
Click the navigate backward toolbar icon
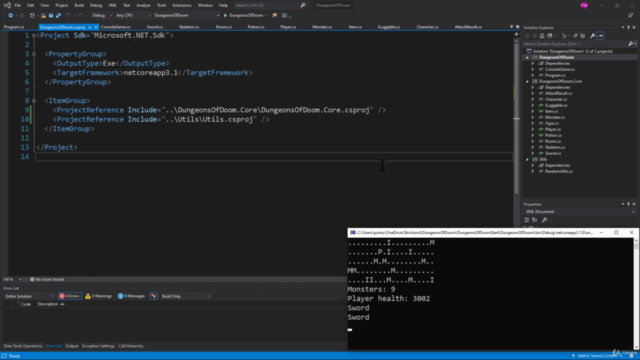coord(11,16)
